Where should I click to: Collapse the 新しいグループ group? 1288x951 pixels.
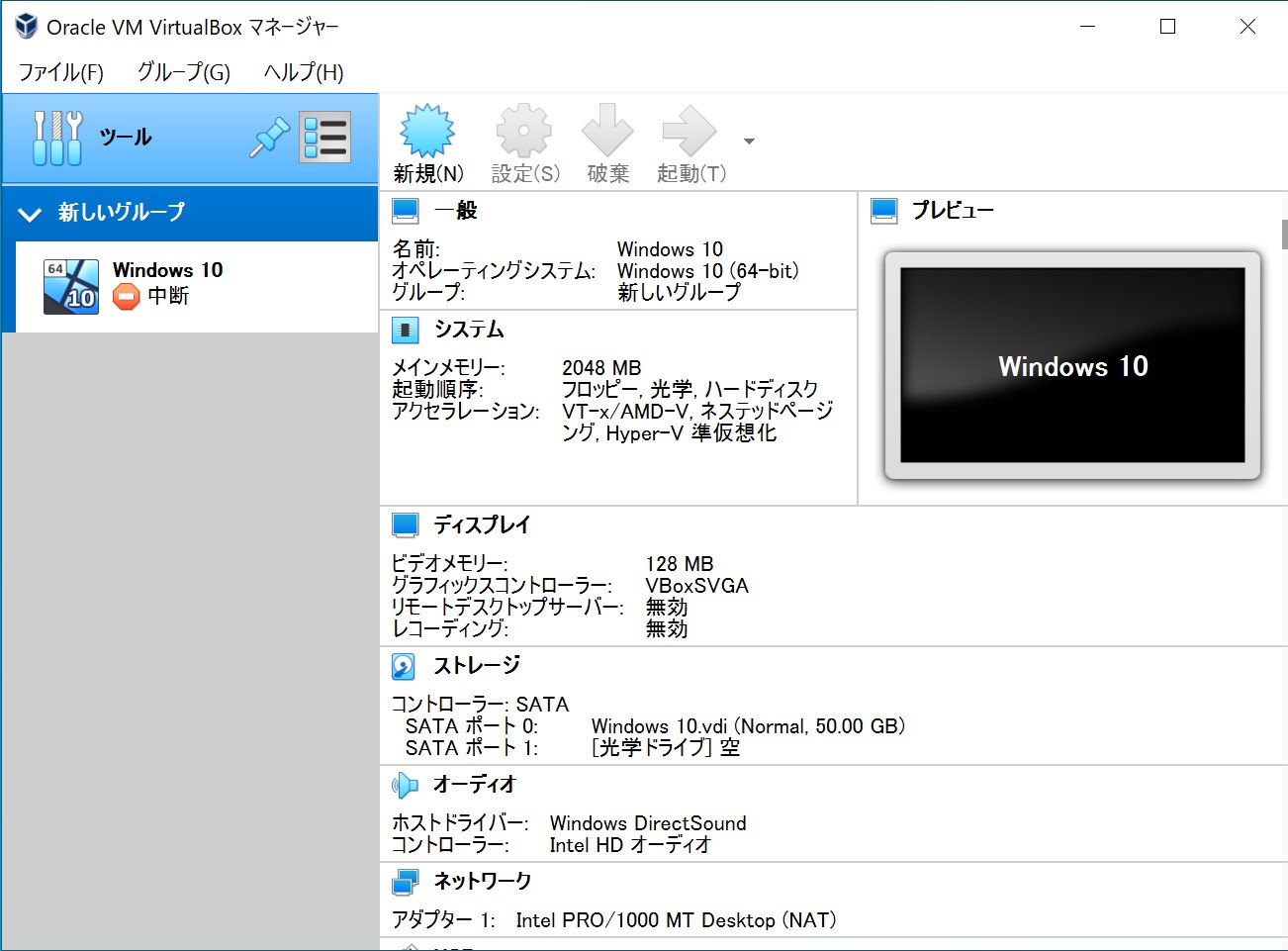[x=29, y=213]
